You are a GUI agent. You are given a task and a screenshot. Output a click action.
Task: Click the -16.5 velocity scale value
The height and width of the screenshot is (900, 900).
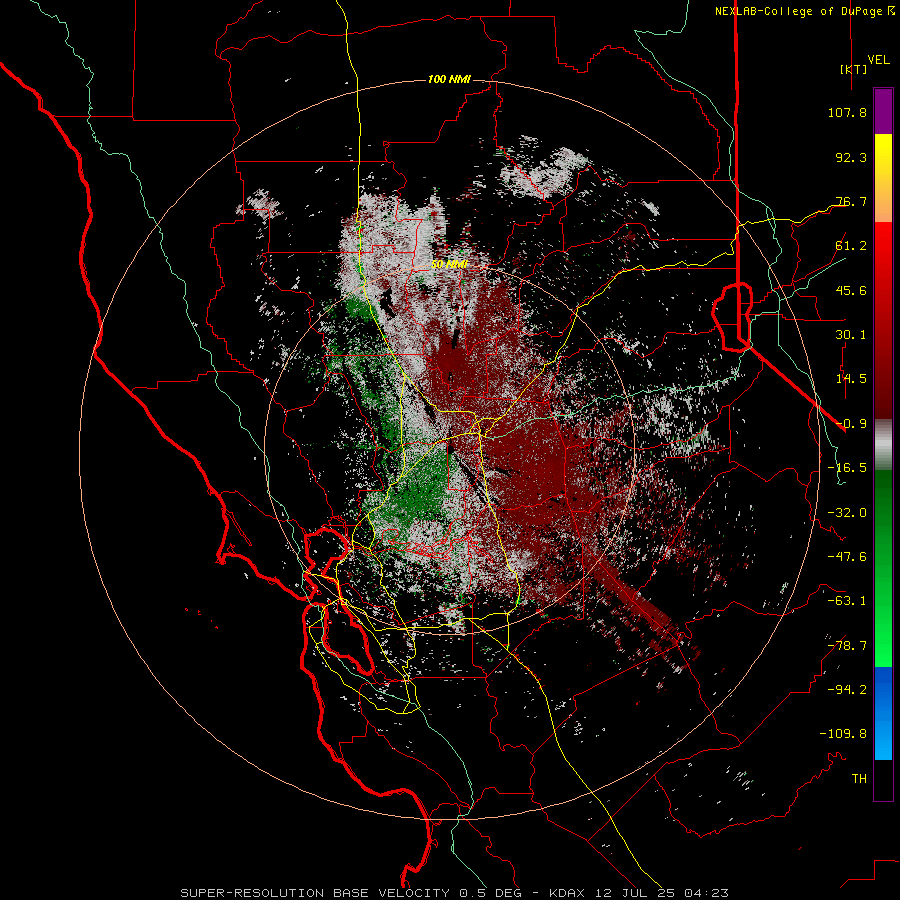[847, 468]
